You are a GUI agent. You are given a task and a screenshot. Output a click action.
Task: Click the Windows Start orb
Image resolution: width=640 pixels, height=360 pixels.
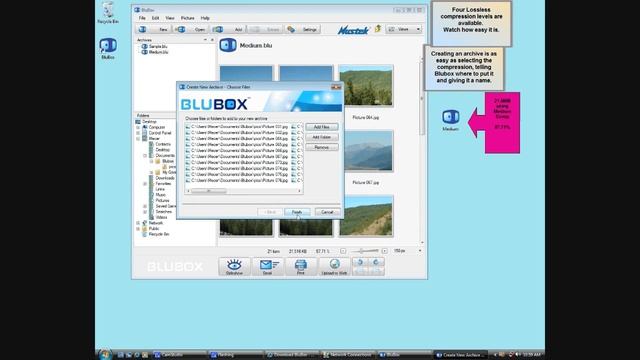(x=104, y=354)
